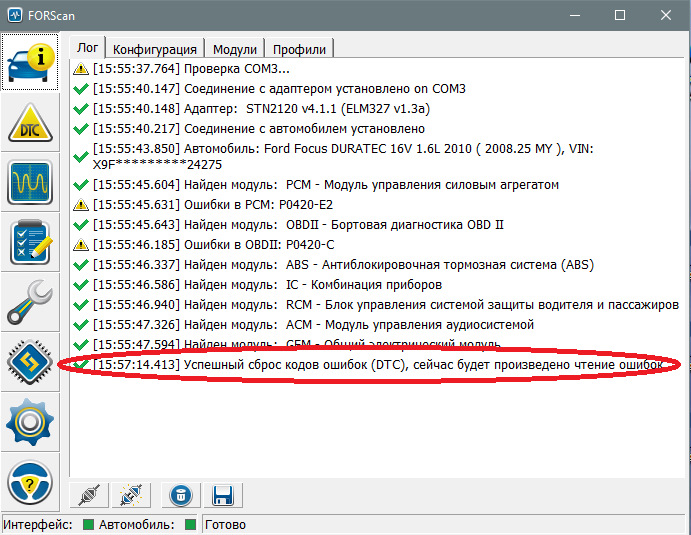Open the help steering wheel section
Image resolution: width=691 pixels, height=535 pixels.
pyautogui.click(x=30, y=482)
